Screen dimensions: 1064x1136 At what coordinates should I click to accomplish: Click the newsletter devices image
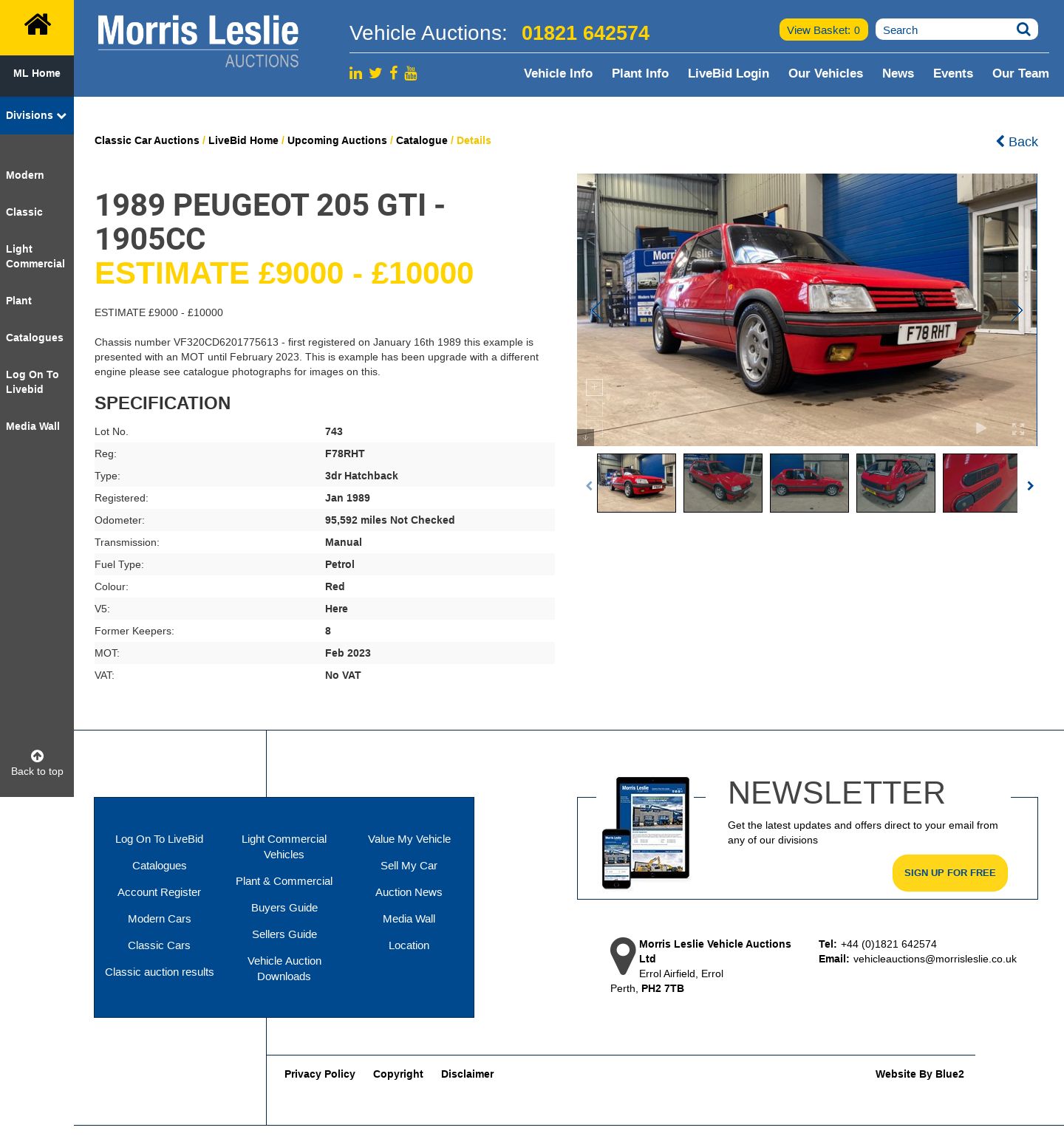coord(647,832)
